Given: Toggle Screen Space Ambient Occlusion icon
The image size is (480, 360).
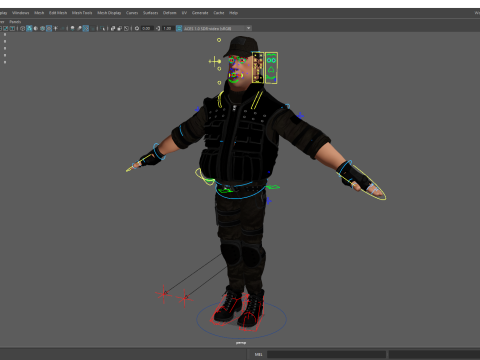Looking at the screenshot, I should coord(72,28).
